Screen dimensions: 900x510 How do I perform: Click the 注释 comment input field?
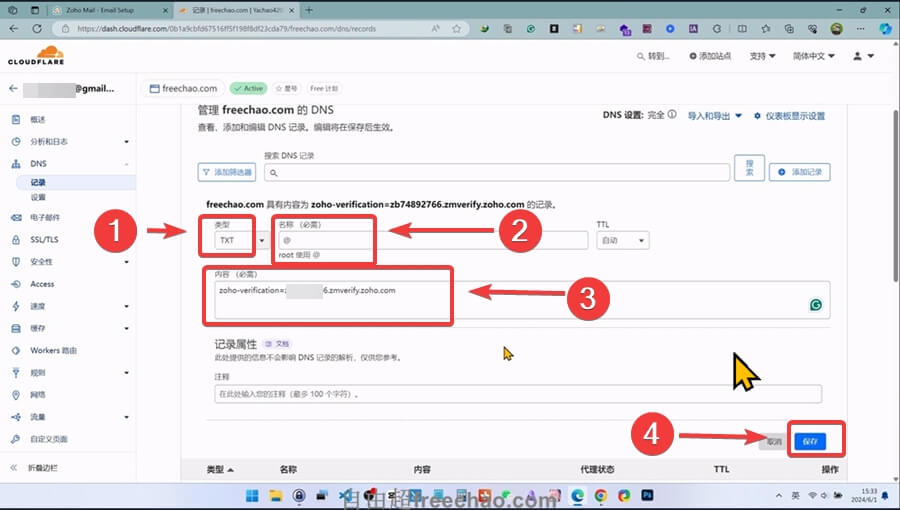pyautogui.click(x=518, y=394)
